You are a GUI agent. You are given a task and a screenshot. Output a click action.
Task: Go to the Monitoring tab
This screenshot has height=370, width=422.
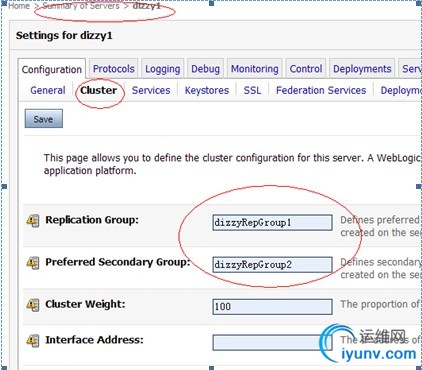point(255,69)
